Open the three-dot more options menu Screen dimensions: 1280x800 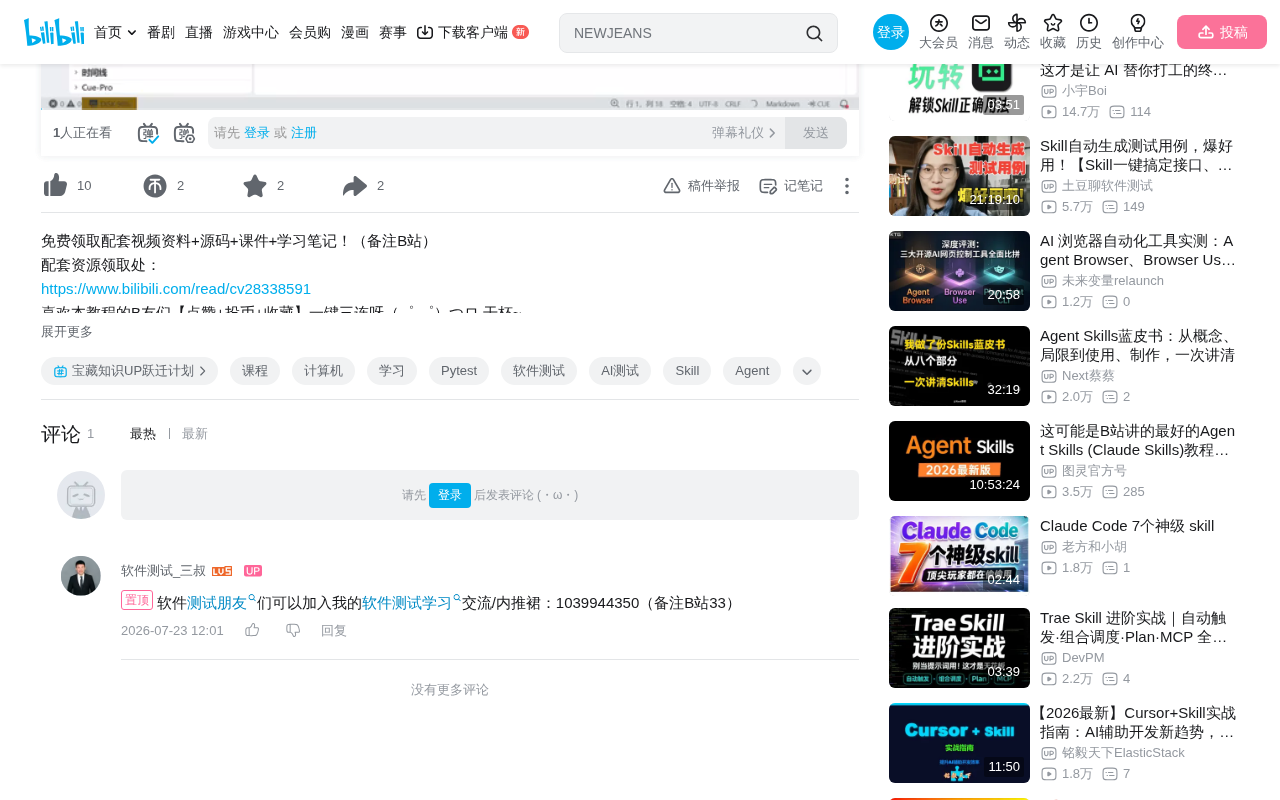(x=847, y=186)
